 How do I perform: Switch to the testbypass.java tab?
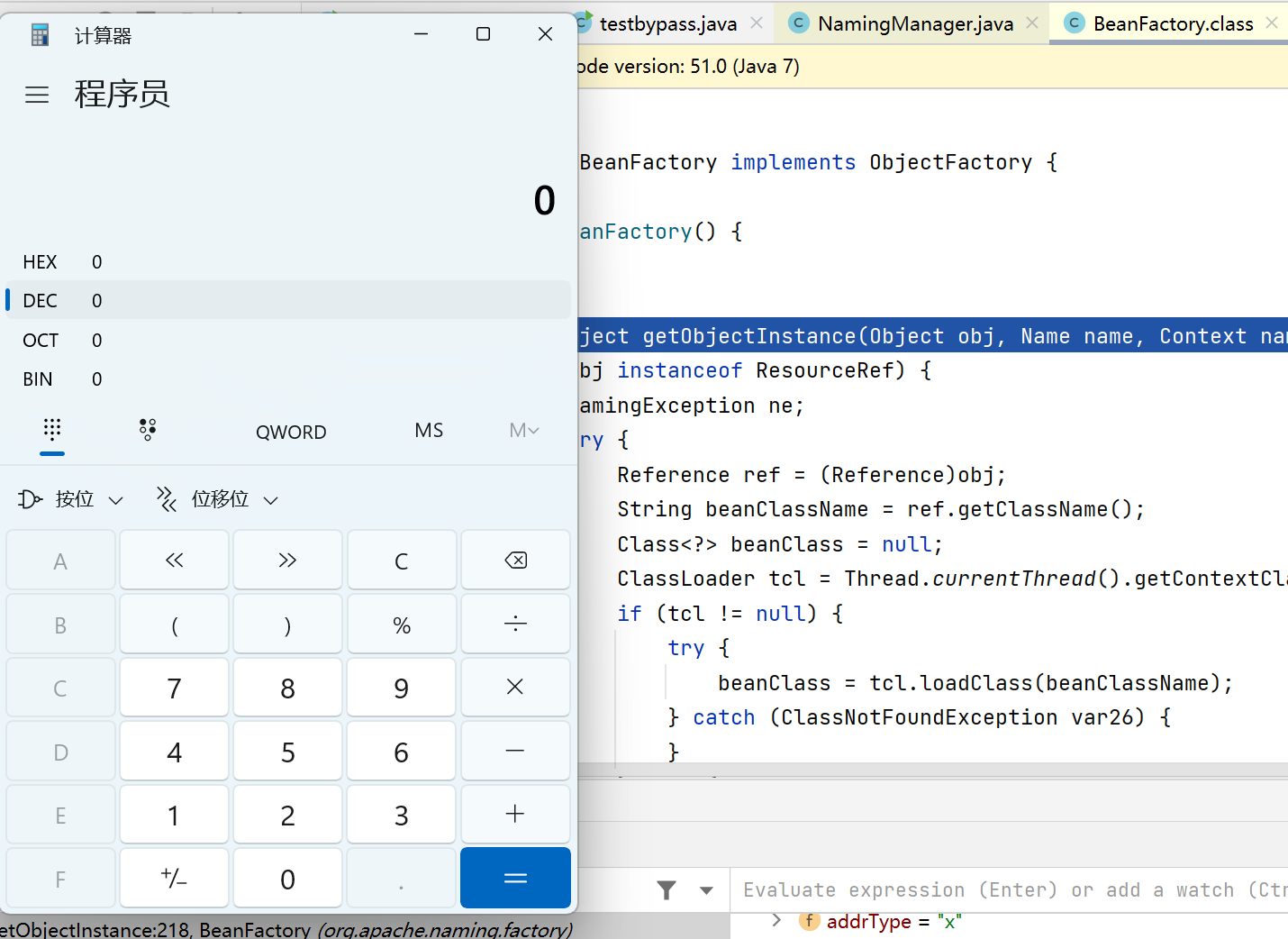[668, 23]
